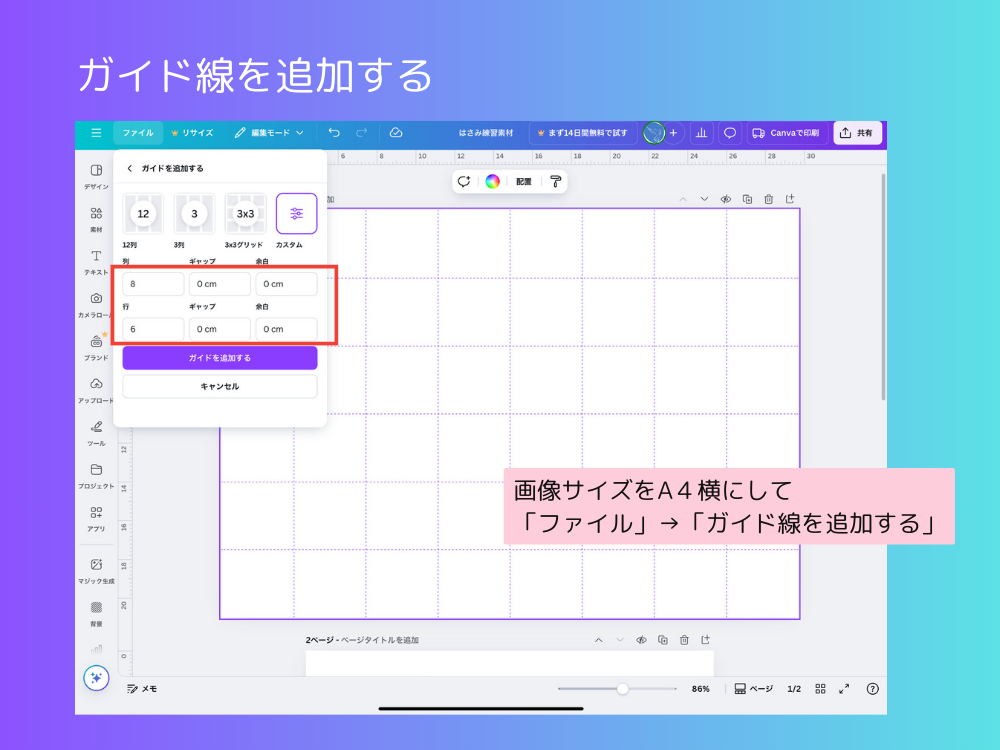Select the マジック生成 sidebar icon
The height and width of the screenshot is (750, 1000).
[96, 567]
